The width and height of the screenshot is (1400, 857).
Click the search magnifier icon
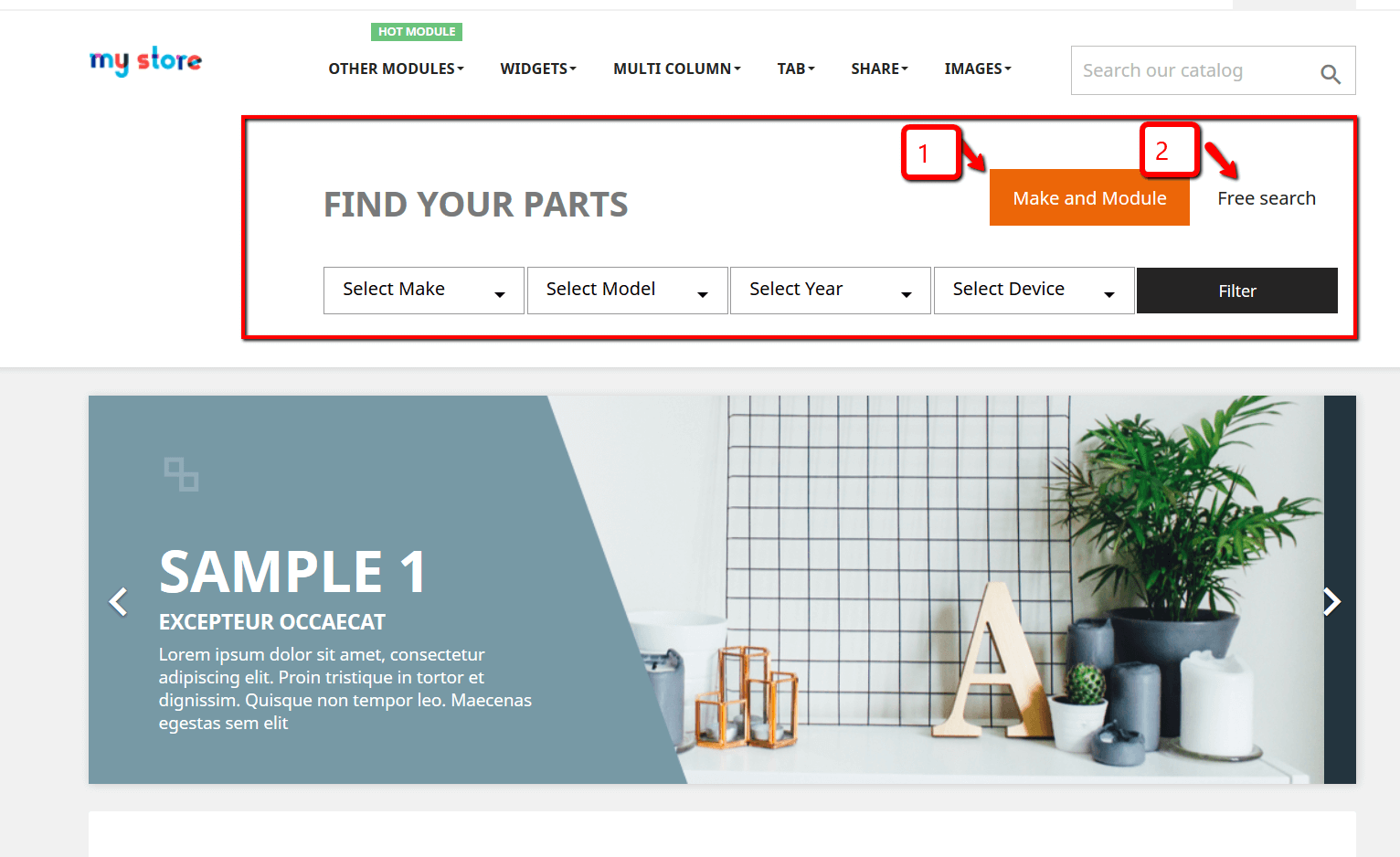1331,74
